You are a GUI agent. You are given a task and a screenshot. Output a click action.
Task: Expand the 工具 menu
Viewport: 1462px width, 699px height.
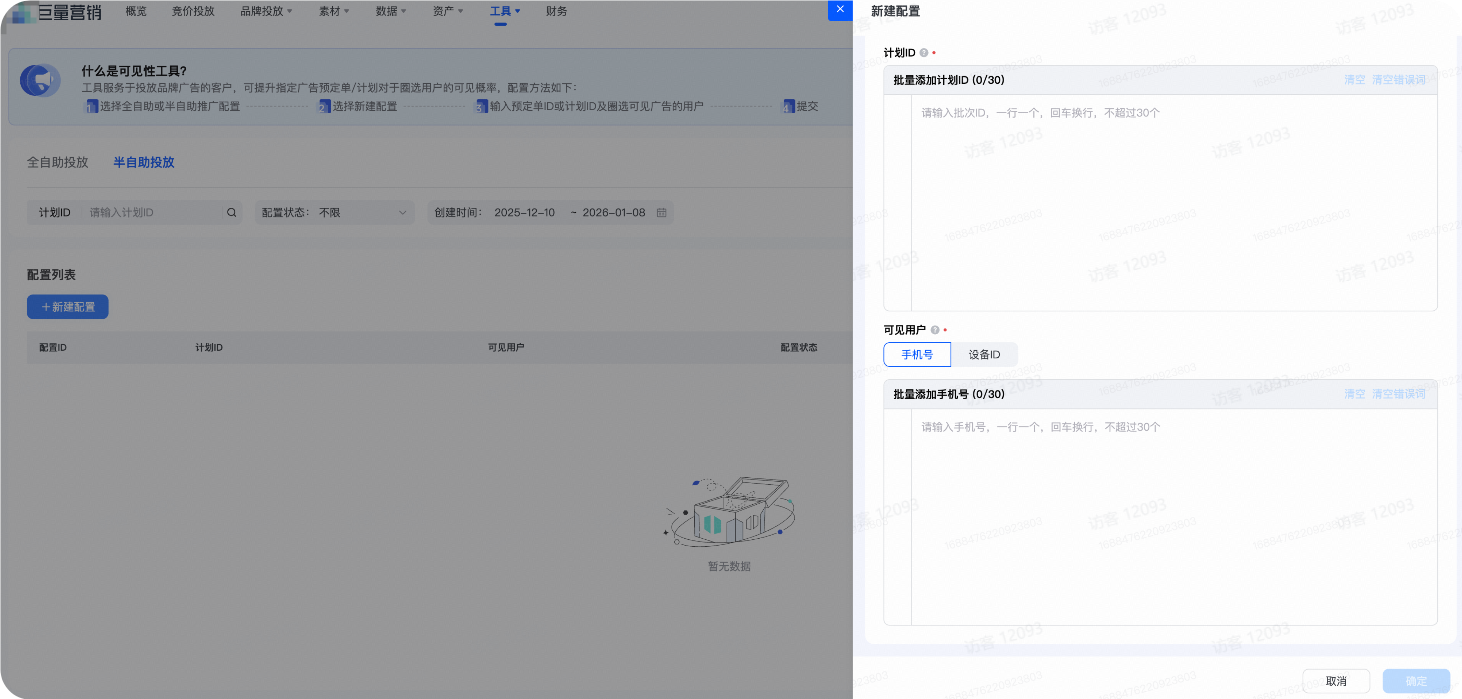point(505,12)
